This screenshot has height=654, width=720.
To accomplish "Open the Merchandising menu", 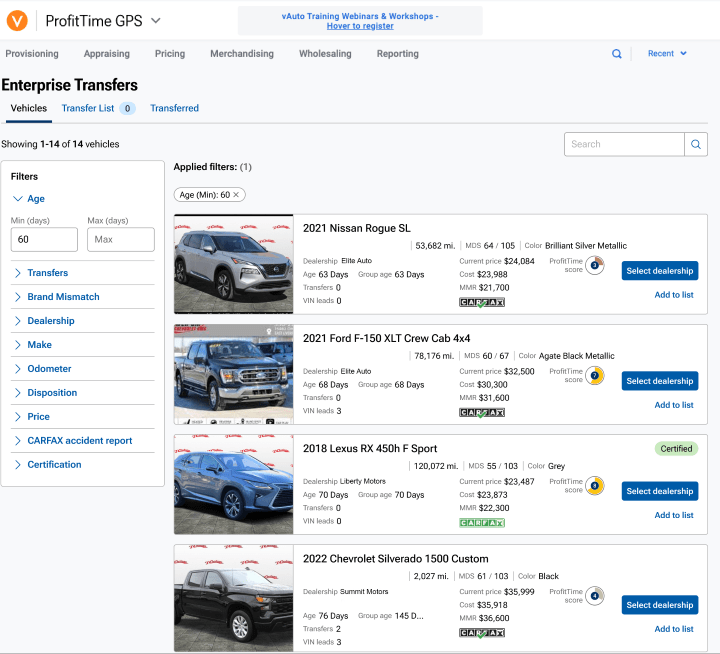I will click(x=242, y=54).
